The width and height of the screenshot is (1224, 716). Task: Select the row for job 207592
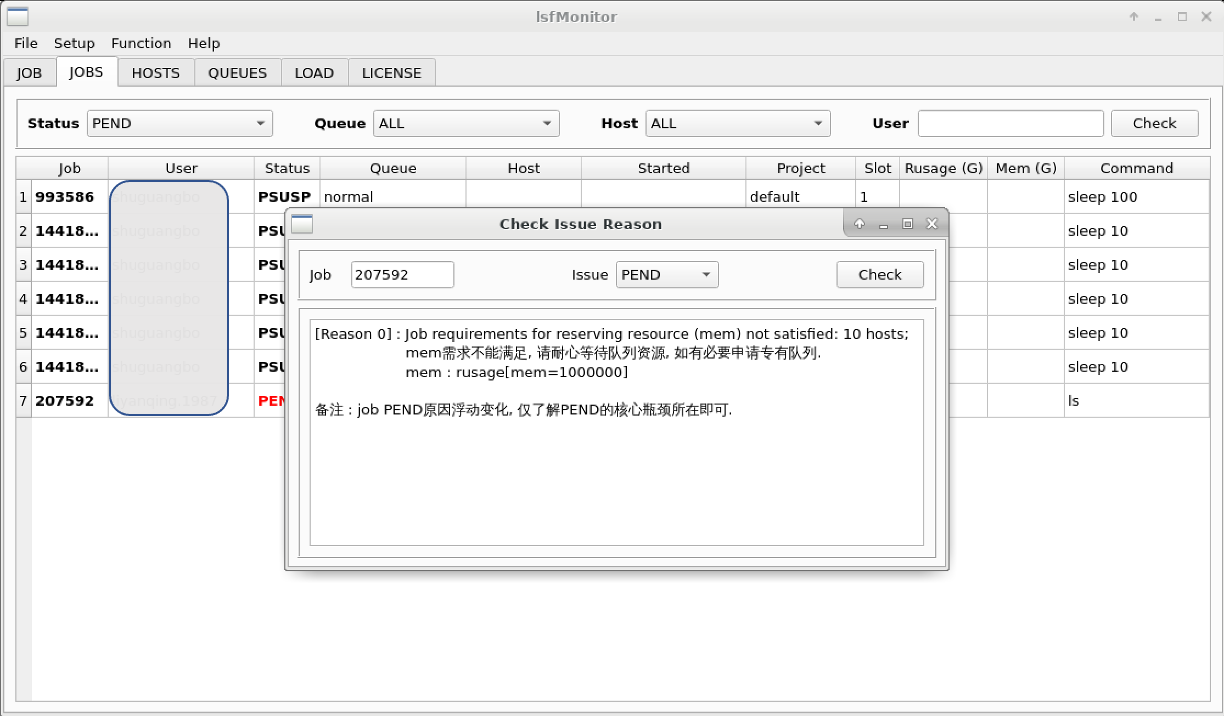coord(69,400)
